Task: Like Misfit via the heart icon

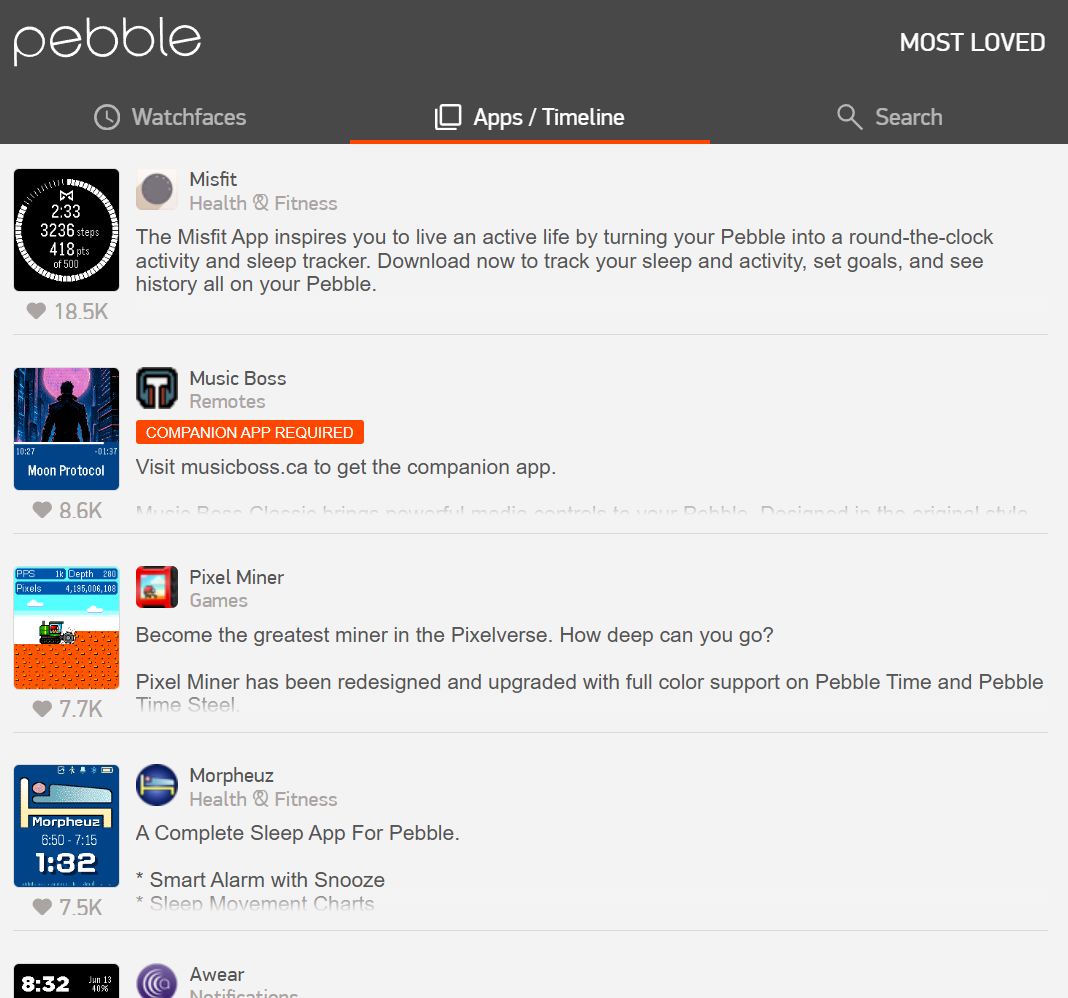Action: click(36, 311)
